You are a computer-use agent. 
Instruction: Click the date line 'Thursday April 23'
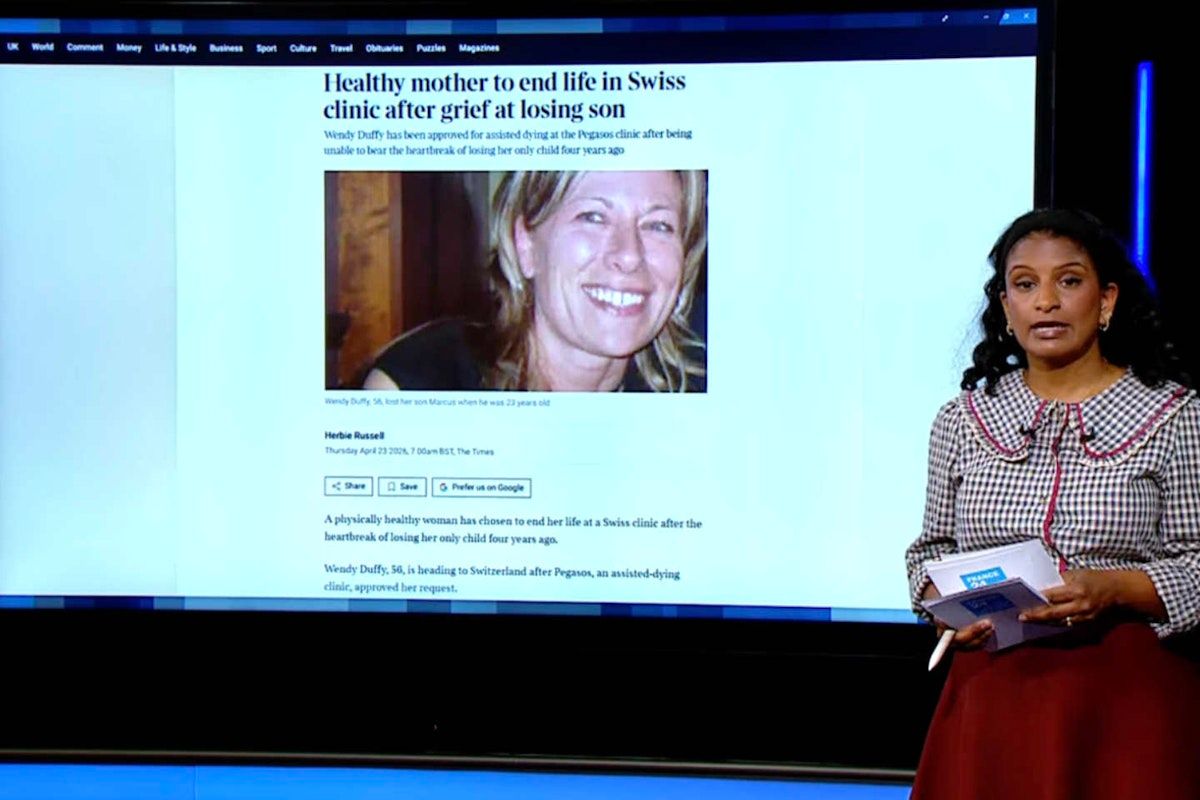[x=408, y=451]
